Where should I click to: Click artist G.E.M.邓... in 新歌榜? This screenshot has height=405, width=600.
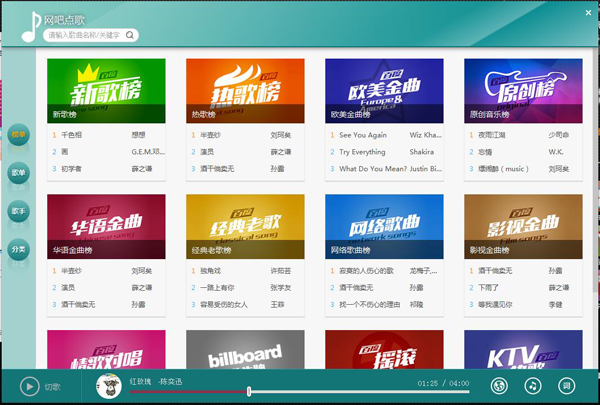148,152
